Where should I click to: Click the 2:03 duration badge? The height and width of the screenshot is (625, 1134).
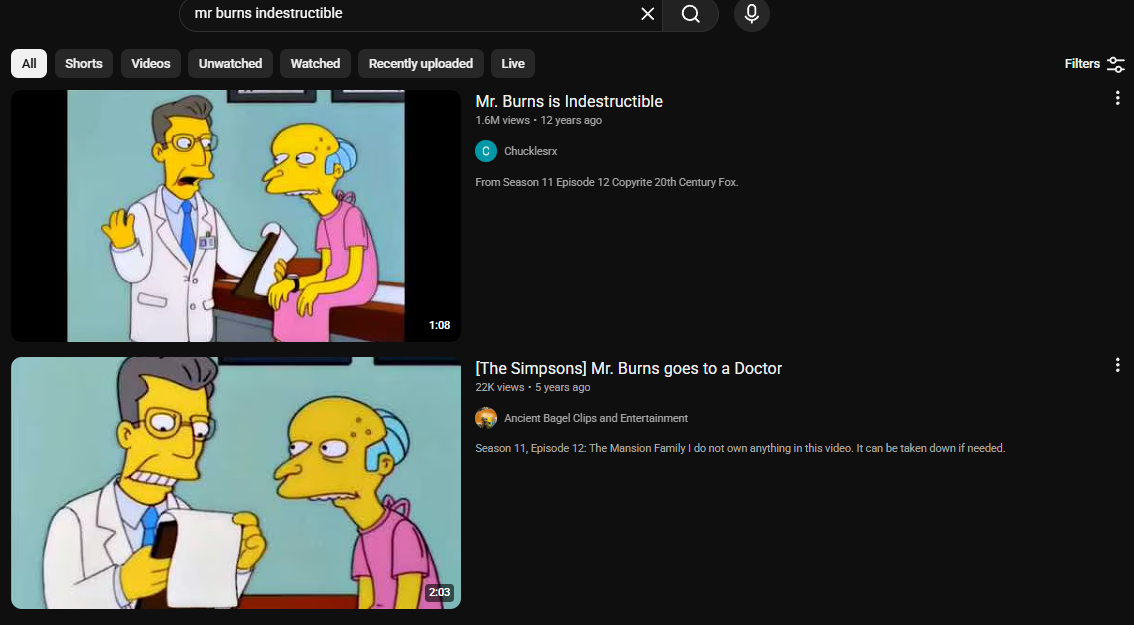pyautogui.click(x=440, y=592)
